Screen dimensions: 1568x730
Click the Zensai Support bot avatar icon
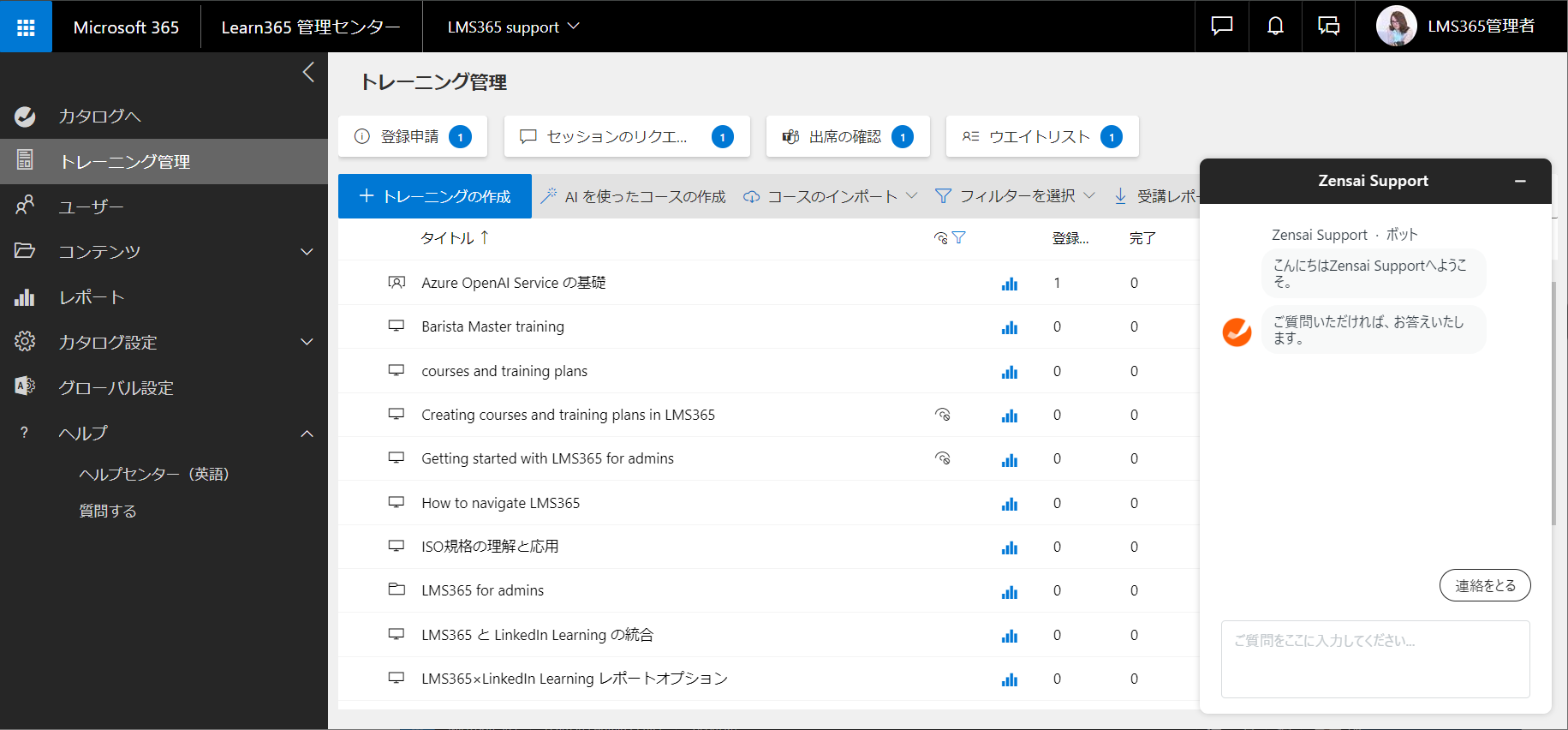click(x=1237, y=332)
